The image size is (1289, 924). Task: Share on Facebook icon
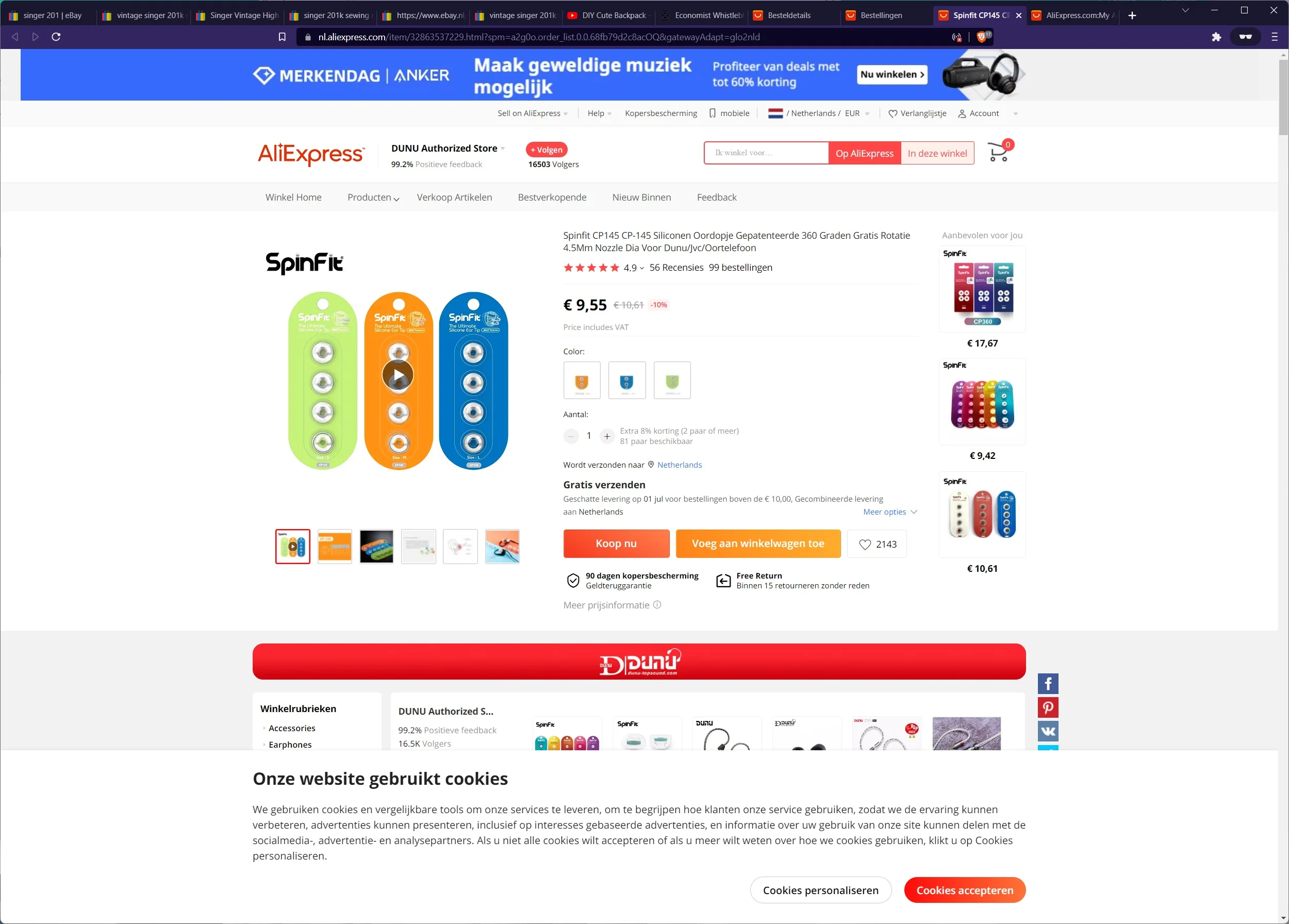point(1048,684)
